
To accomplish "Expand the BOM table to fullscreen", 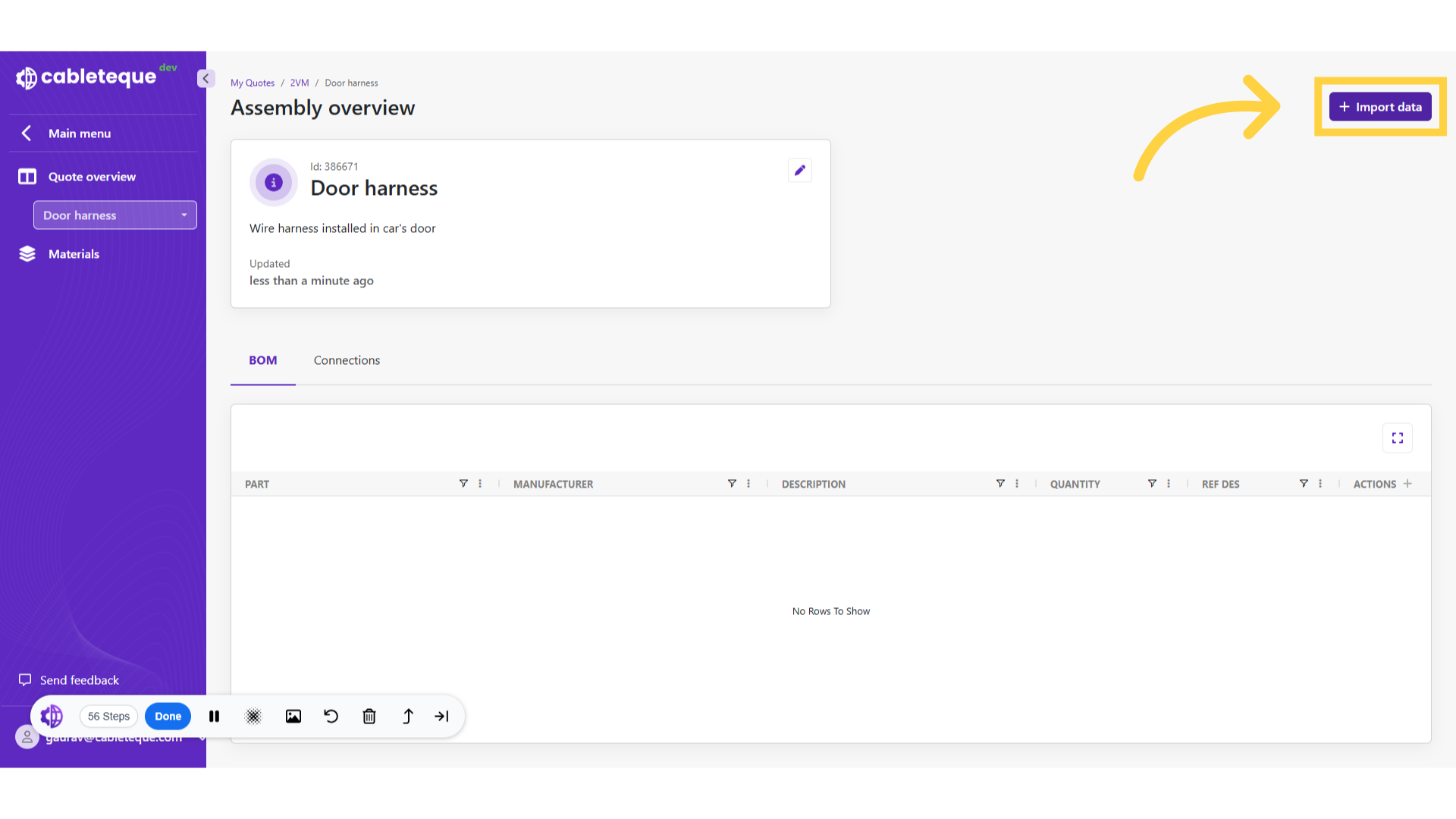I will pyautogui.click(x=1398, y=438).
